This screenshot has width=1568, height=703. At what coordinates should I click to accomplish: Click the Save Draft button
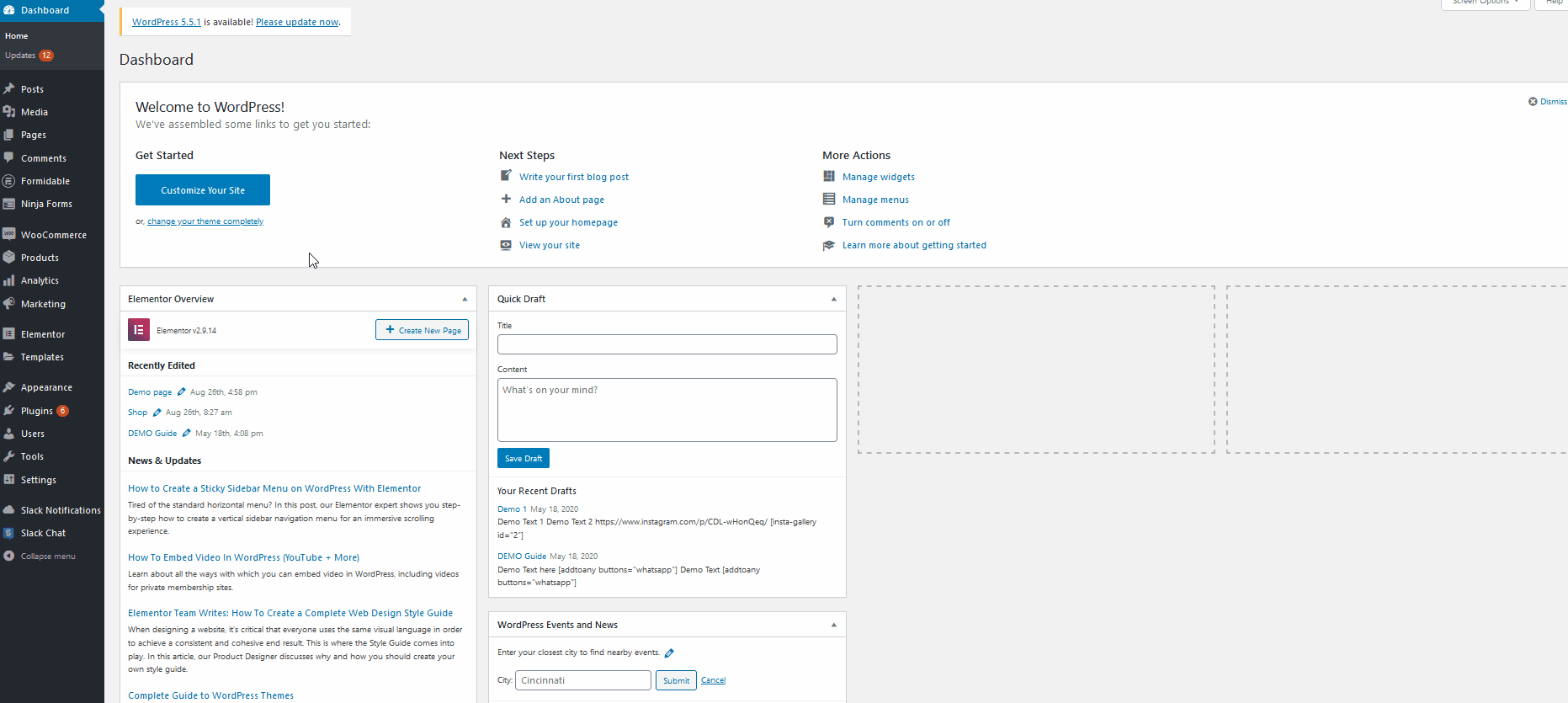(x=524, y=458)
